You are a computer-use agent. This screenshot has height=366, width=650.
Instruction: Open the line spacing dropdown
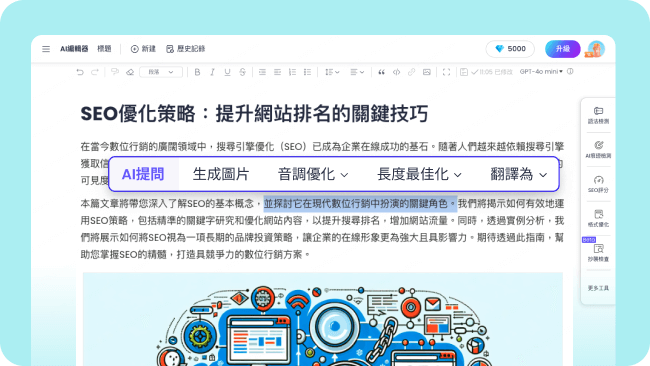click(332, 72)
